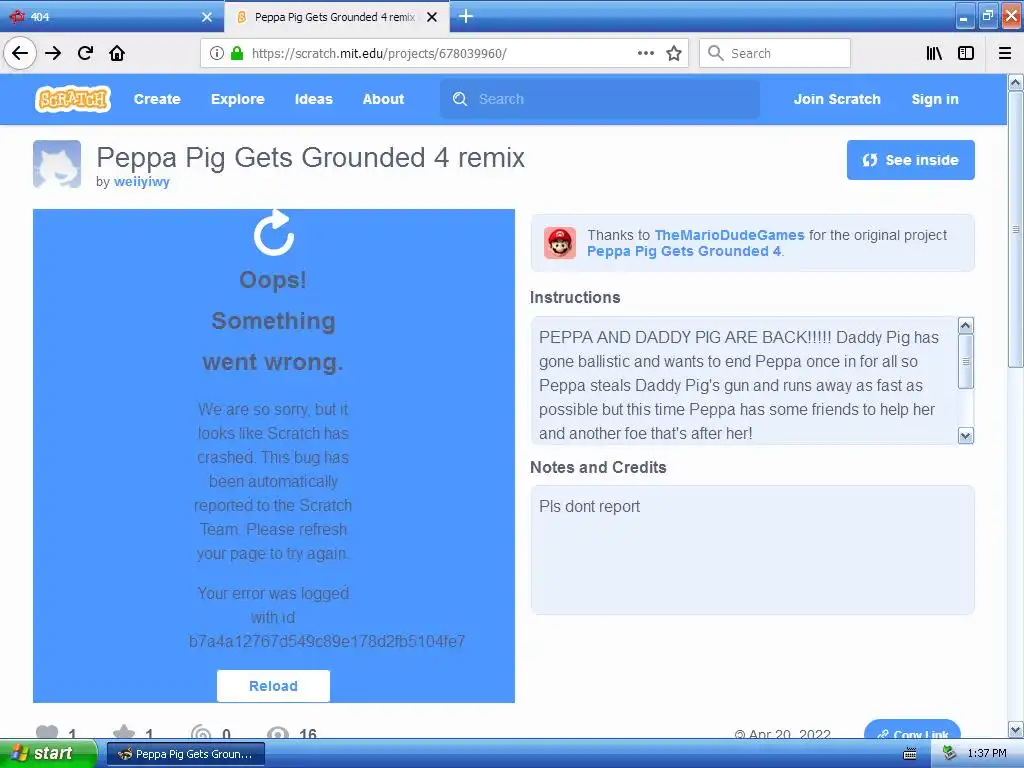Show site information icon in address bar
Viewport: 1024px width, 768px height.
click(x=216, y=53)
